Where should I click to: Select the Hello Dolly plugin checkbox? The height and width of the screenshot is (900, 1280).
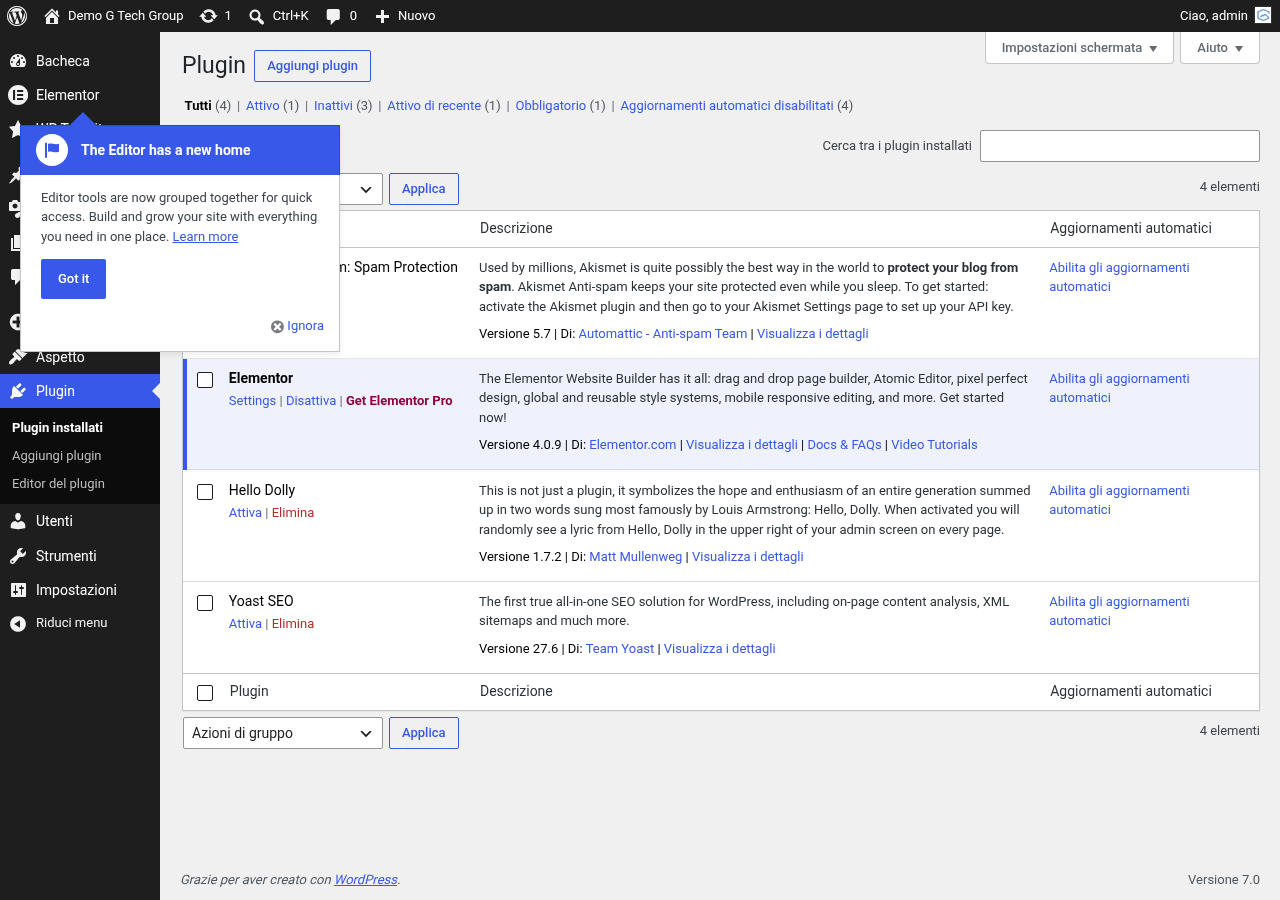[x=205, y=492]
